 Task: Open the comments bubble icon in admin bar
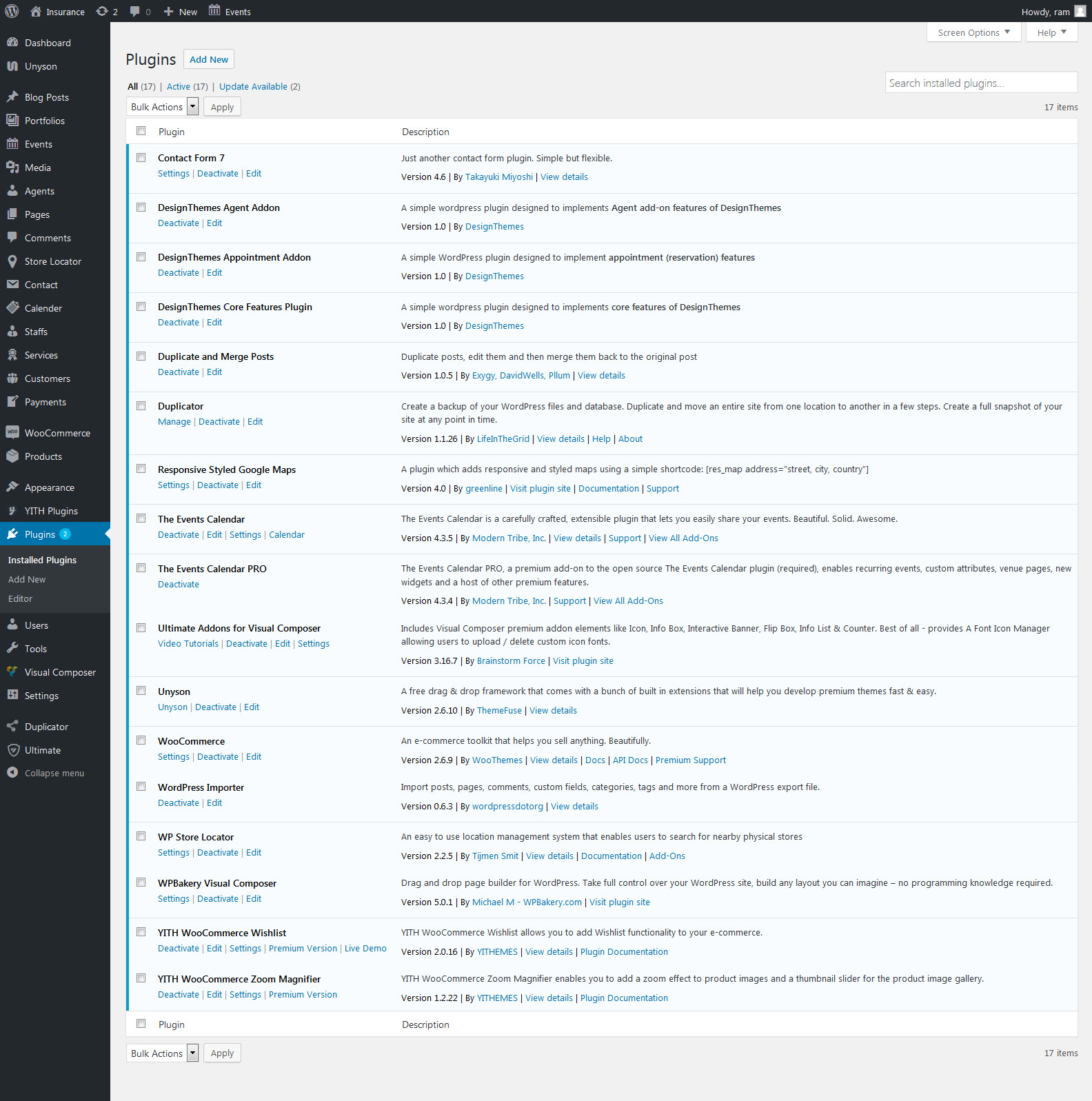click(x=135, y=11)
